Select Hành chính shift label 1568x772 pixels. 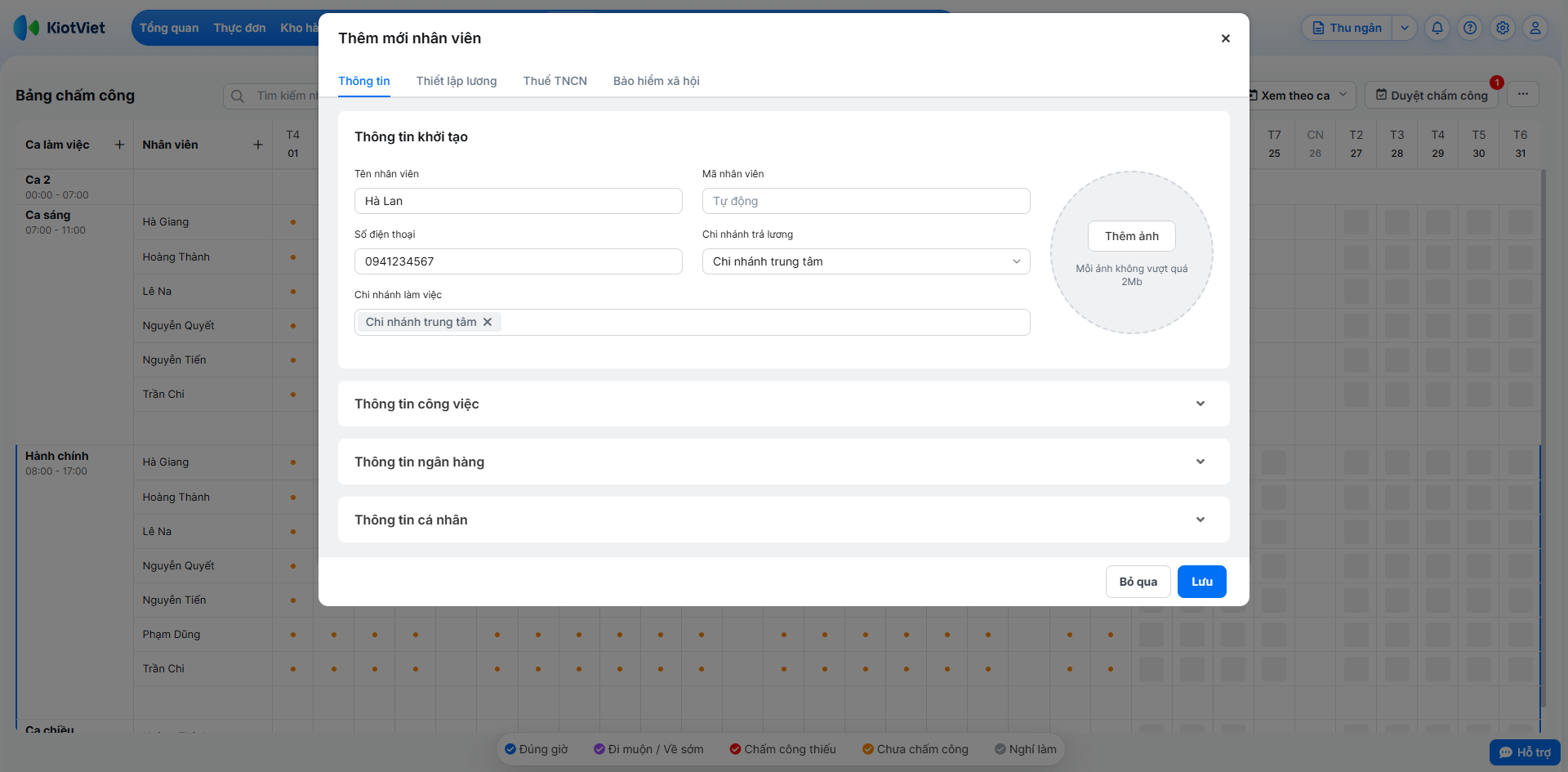pyautogui.click(x=57, y=456)
